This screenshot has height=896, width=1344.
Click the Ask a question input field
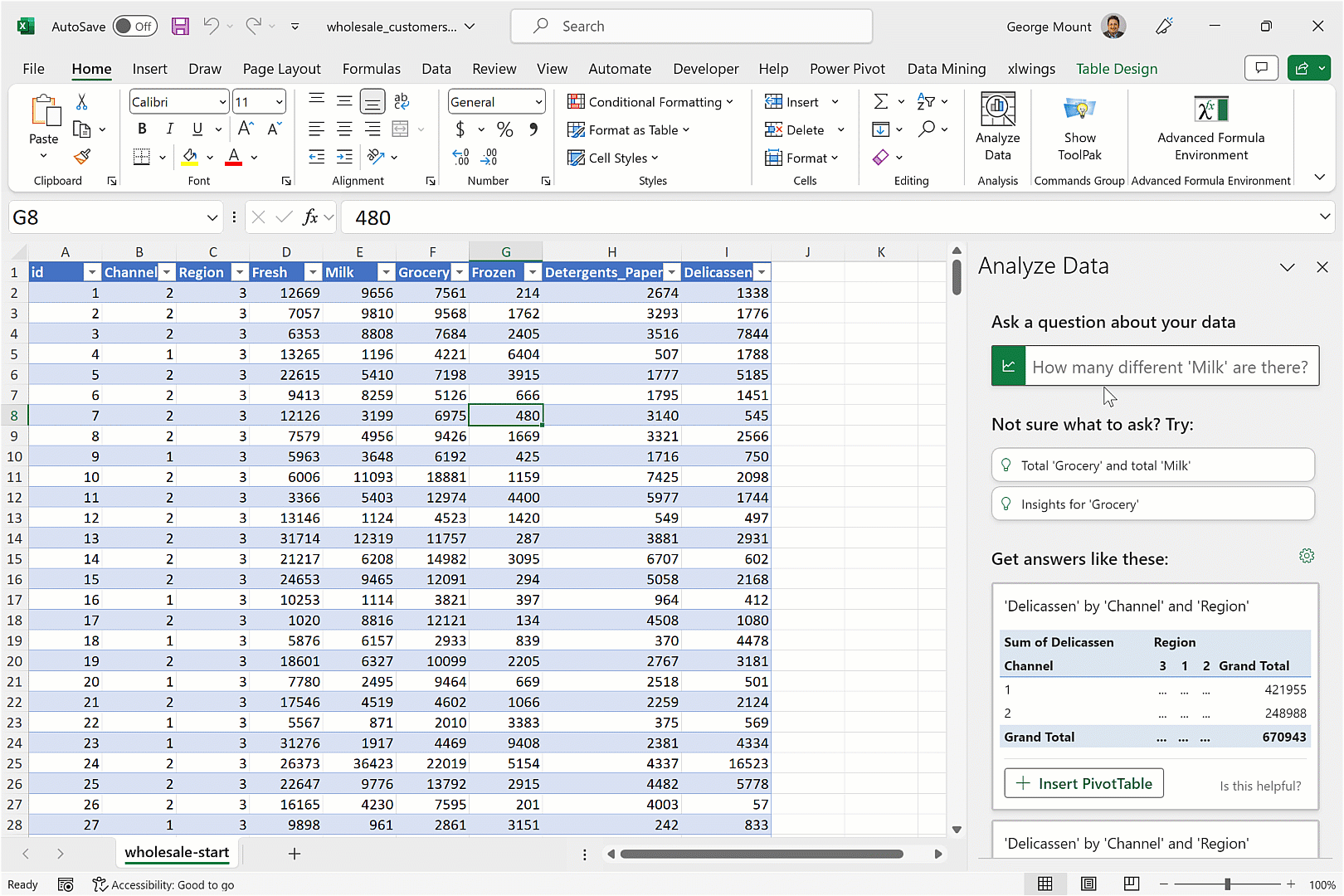pos(1170,367)
